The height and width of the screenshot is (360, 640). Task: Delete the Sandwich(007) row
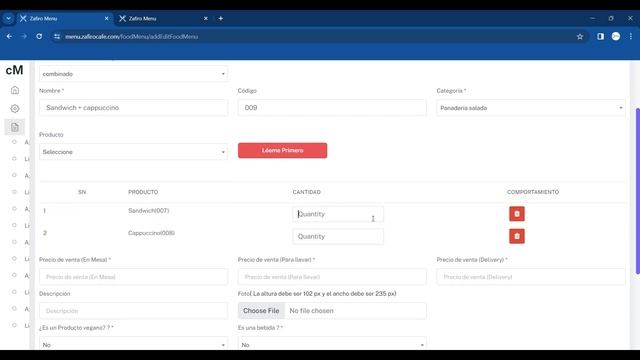(517, 213)
